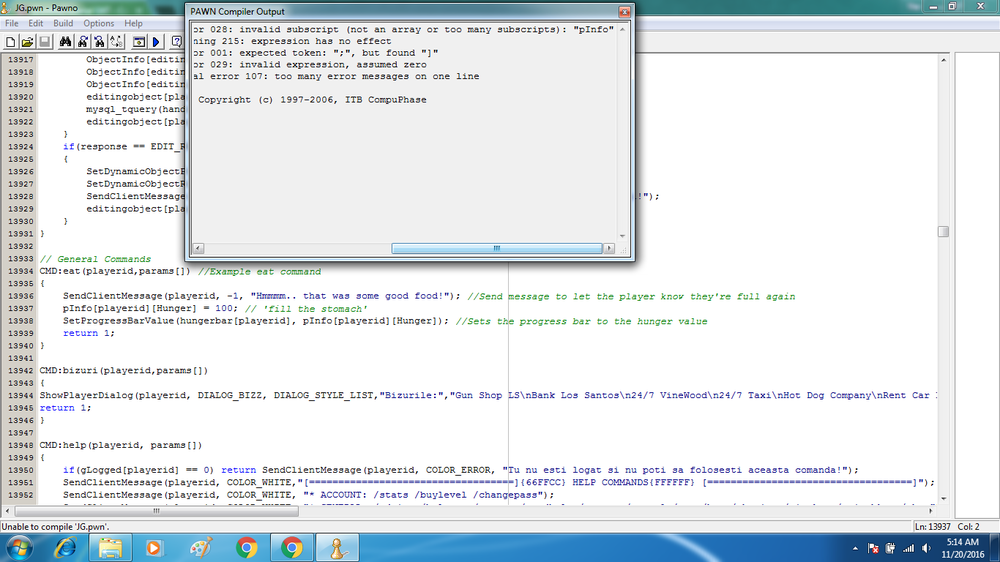
Task: Open the Build menu
Action: click(x=63, y=23)
